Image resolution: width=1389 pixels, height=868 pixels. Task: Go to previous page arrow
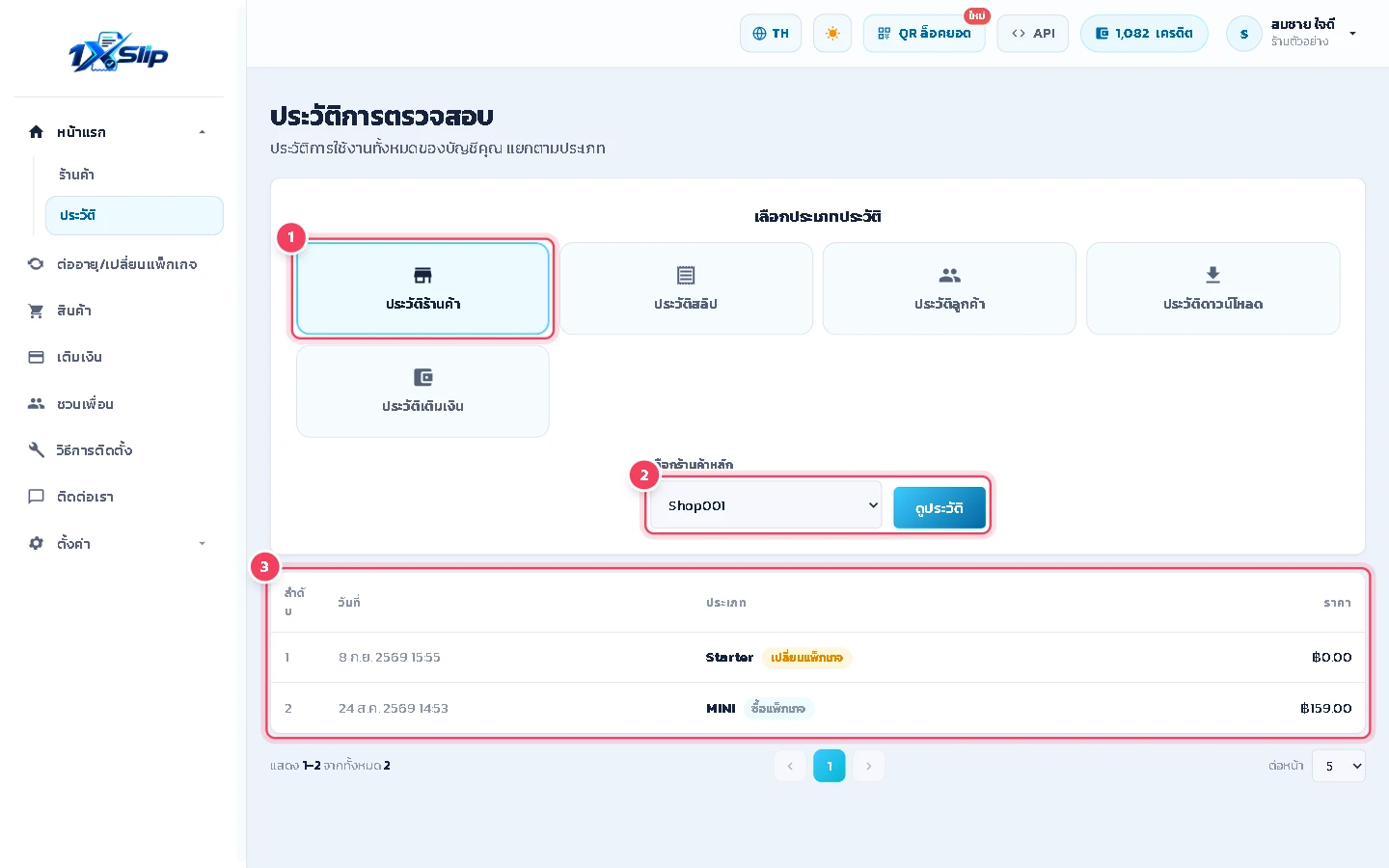790,766
